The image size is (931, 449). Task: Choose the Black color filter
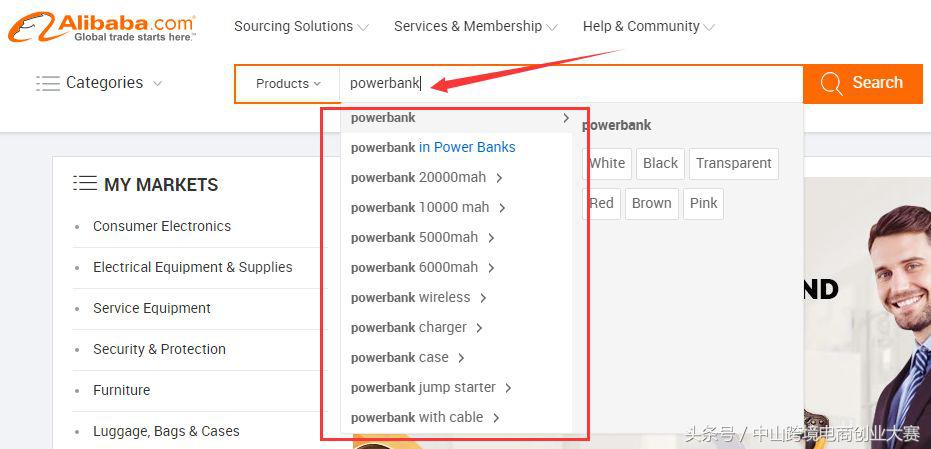point(660,163)
